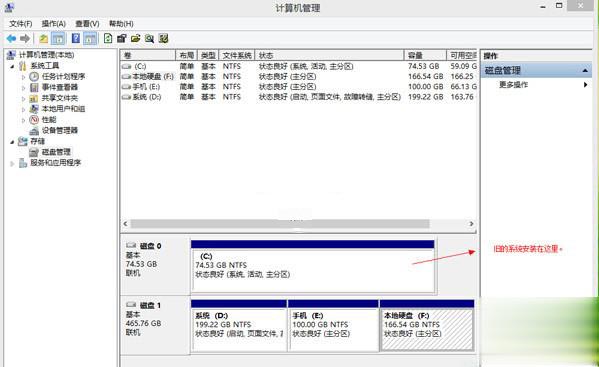Viewport: 599px width, 367px height.
Task: Select 性能 in the tree
Action: click(49, 120)
